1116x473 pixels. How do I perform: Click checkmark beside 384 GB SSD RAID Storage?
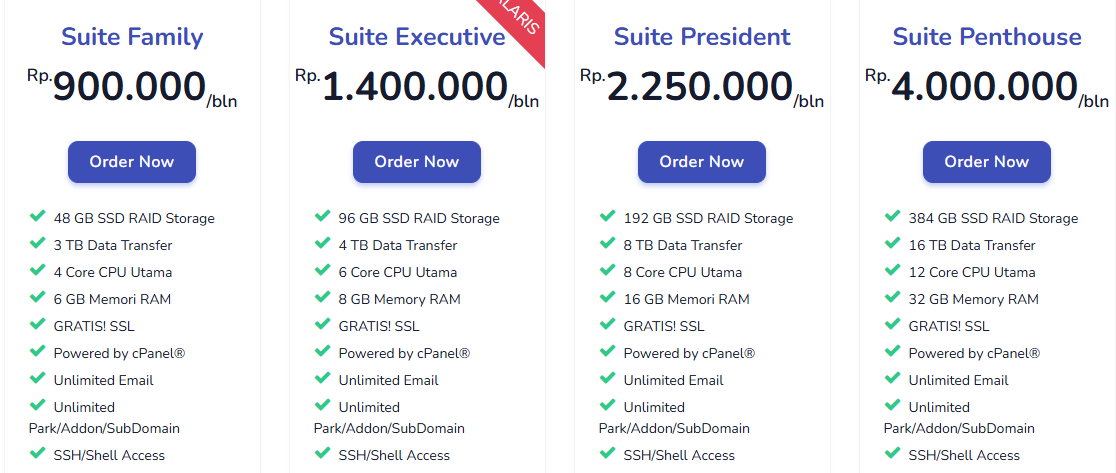pos(893,216)
